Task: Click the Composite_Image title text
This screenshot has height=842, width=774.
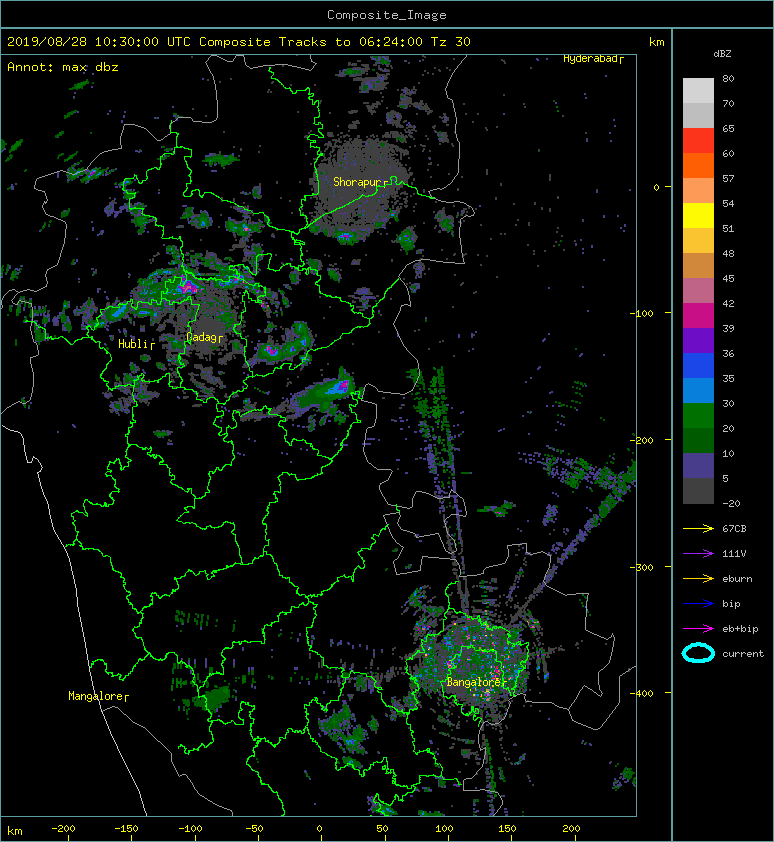Action: [387, 15]
